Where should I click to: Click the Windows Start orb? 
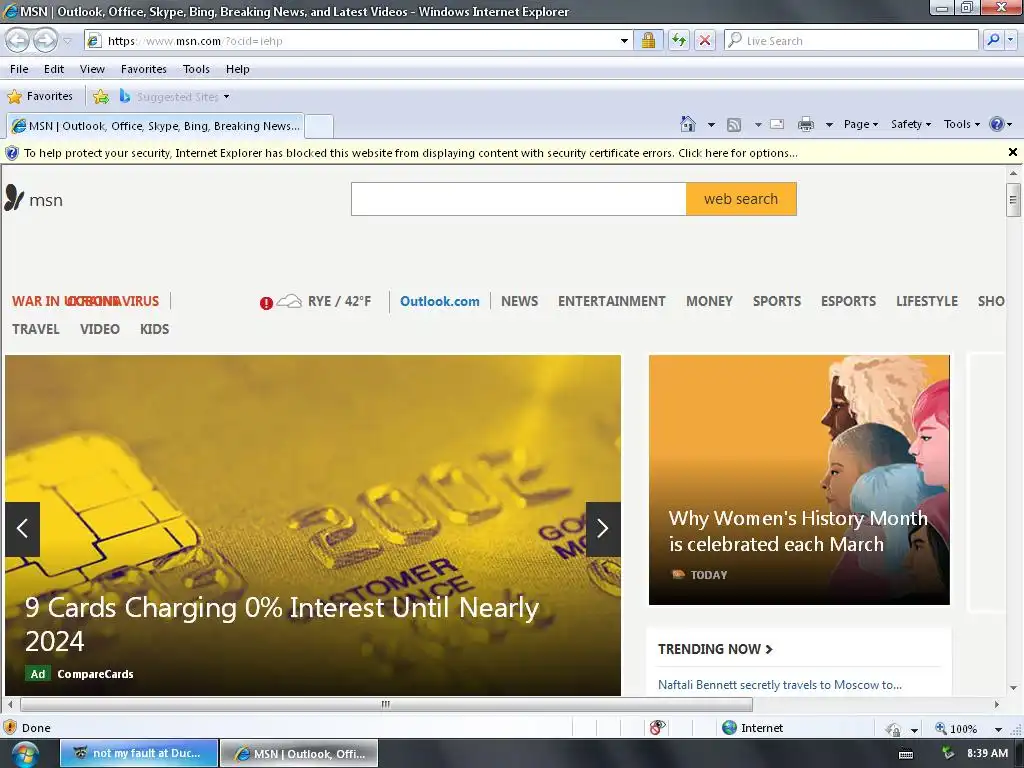coord(24,754)
